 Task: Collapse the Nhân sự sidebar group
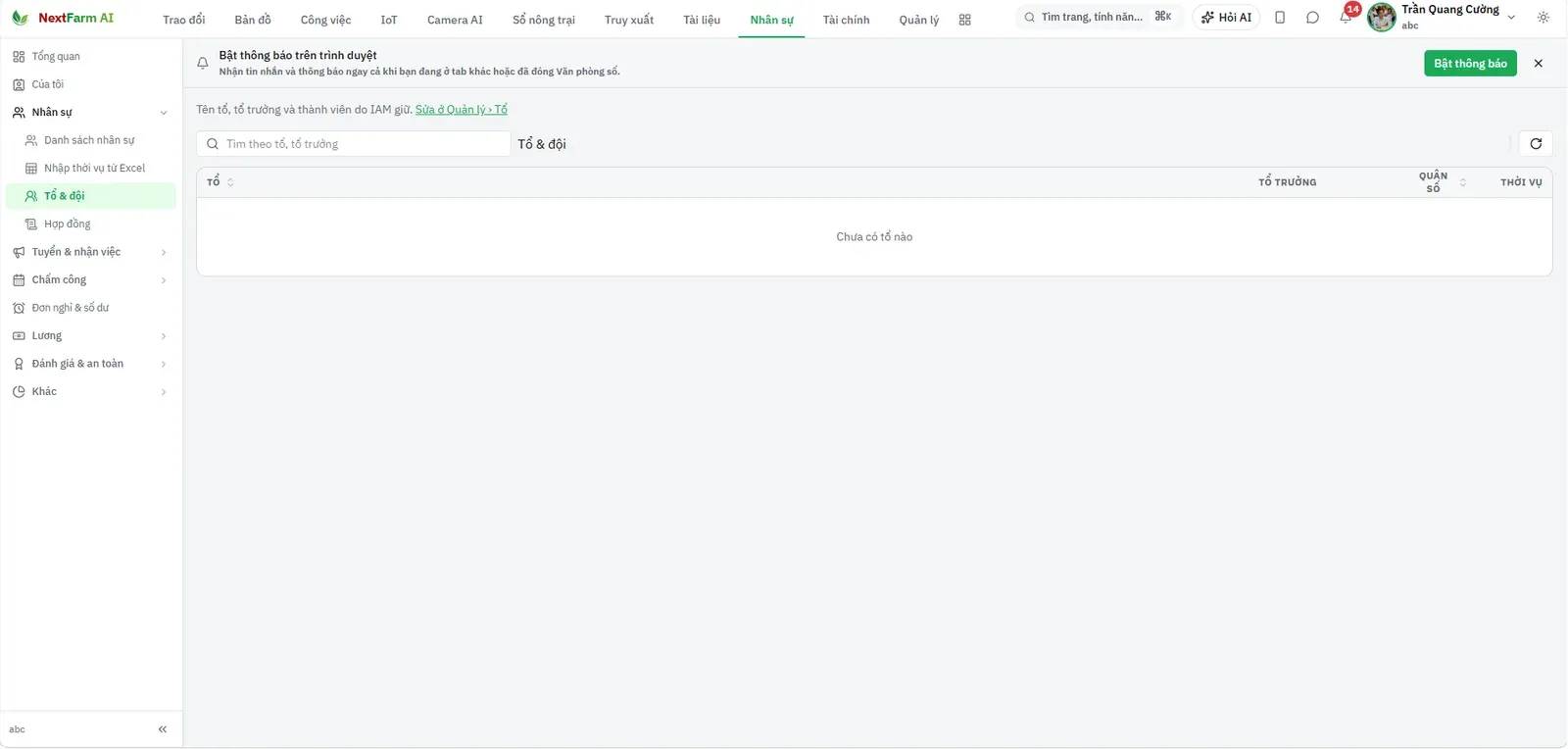[91, 113]
